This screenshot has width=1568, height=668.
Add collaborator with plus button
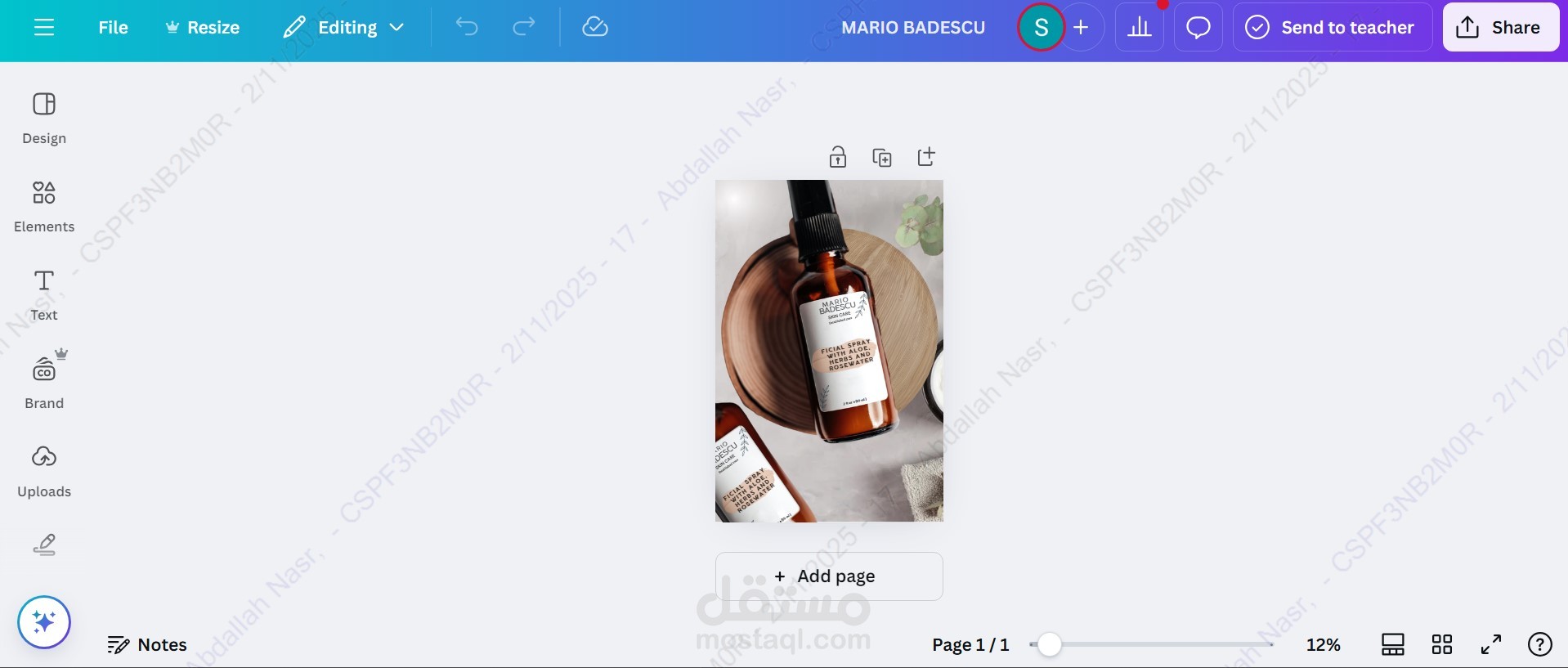tap(1082, 28)
